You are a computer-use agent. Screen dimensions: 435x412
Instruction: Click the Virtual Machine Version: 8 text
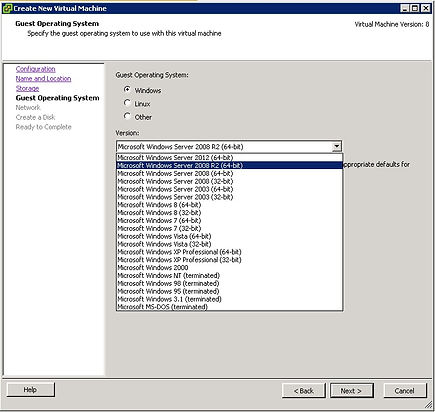coord(392,24)
